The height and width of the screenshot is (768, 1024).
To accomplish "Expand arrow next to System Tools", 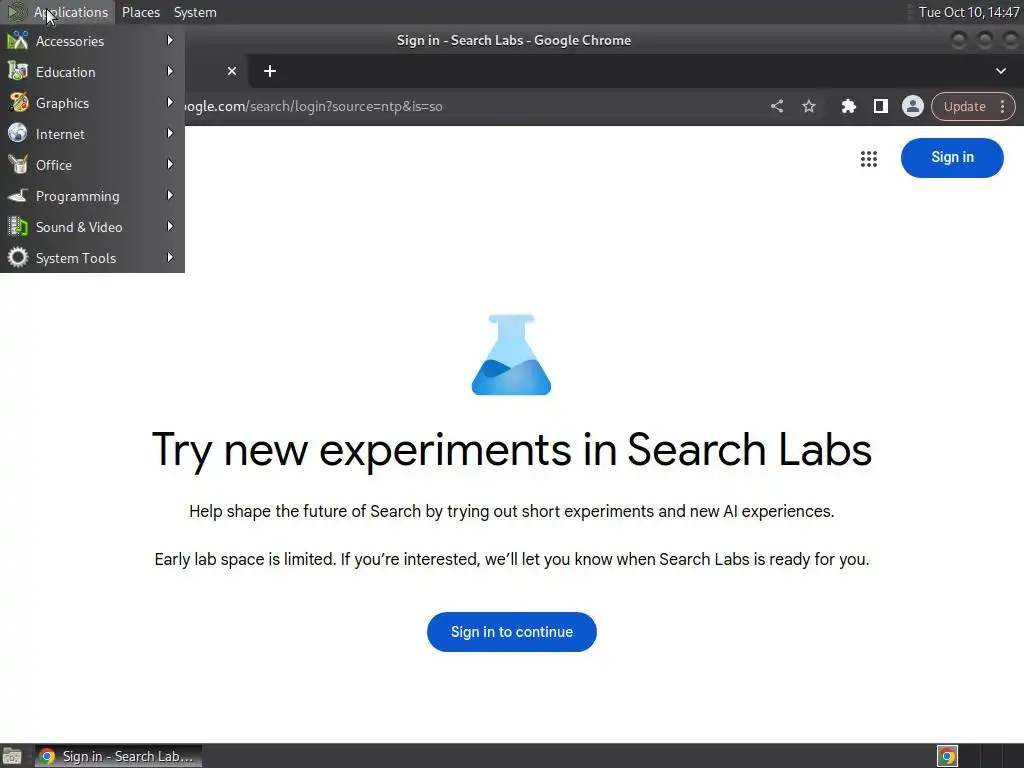I will tap(170, 257).
